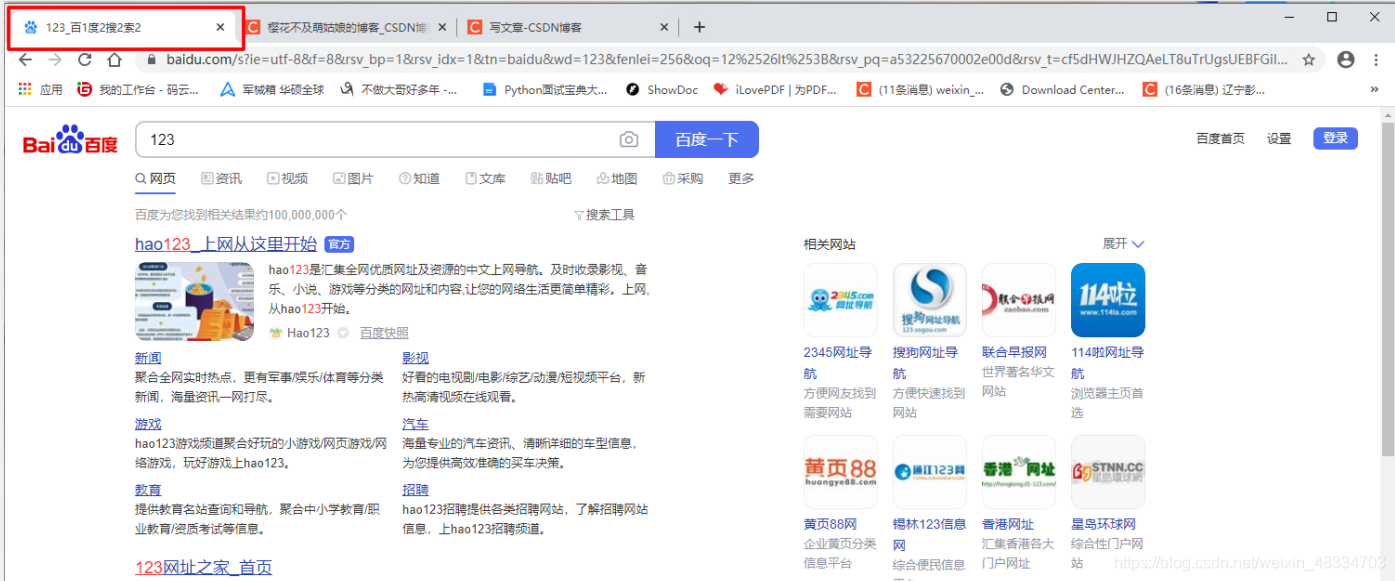Click the 联合早报网 site thumbnail
Image resolution: width=1395 pixels, height=581 pixels.
[1019, 300]
